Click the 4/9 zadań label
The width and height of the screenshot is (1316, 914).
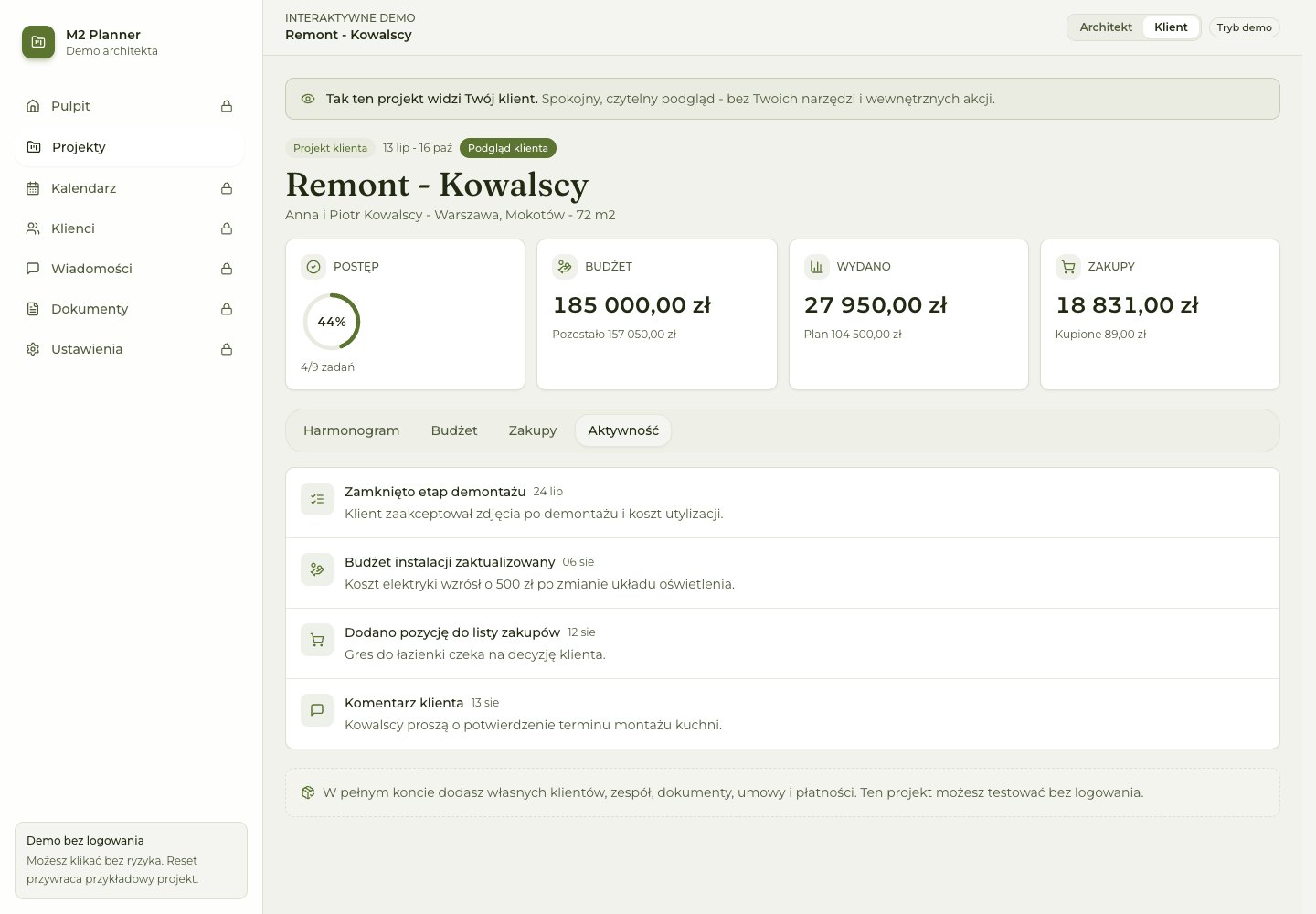(x=327, y=367)
